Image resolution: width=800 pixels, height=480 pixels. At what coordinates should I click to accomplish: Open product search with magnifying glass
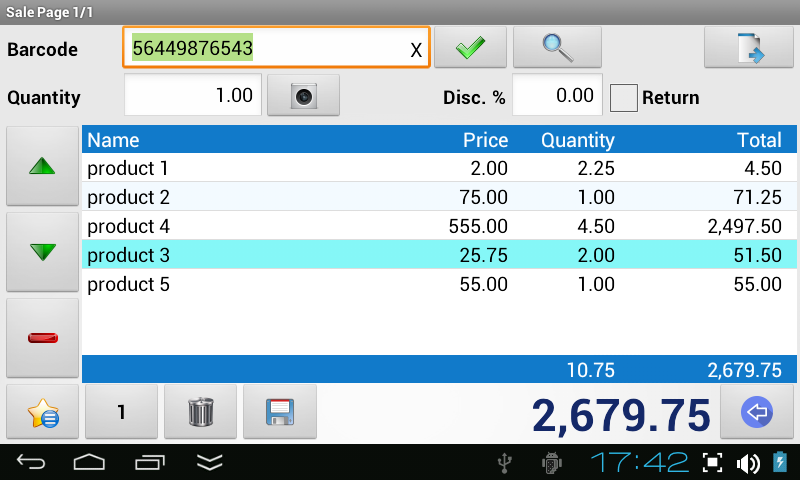coord(557,47)
